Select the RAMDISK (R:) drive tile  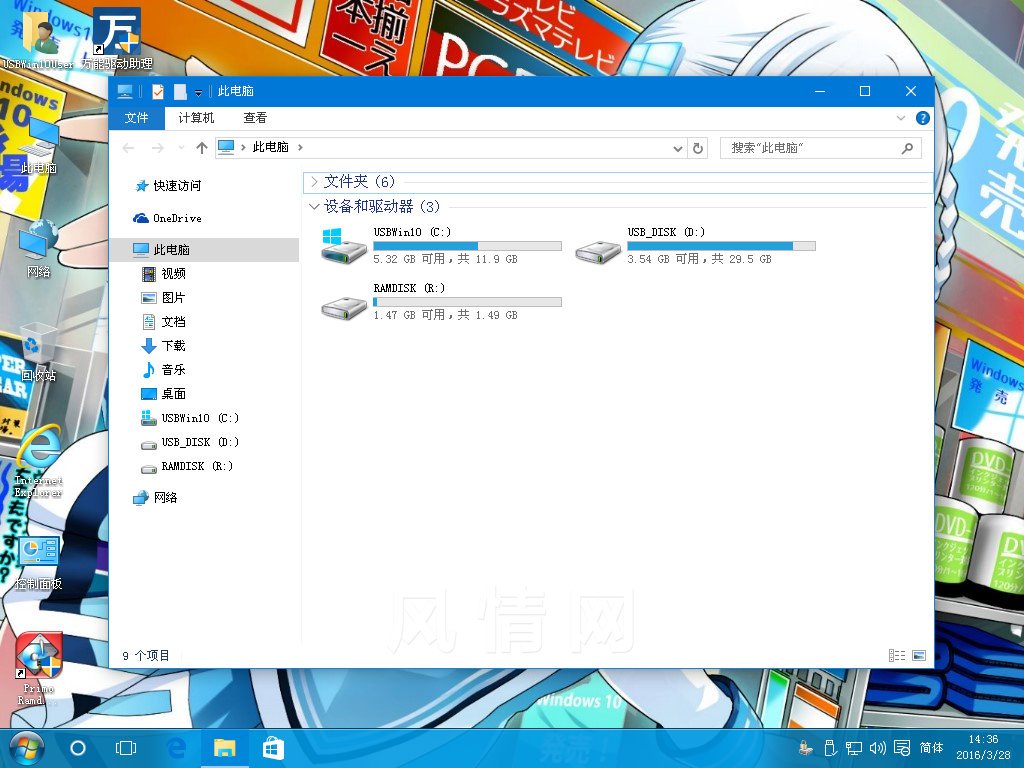[x=441, y=302]
